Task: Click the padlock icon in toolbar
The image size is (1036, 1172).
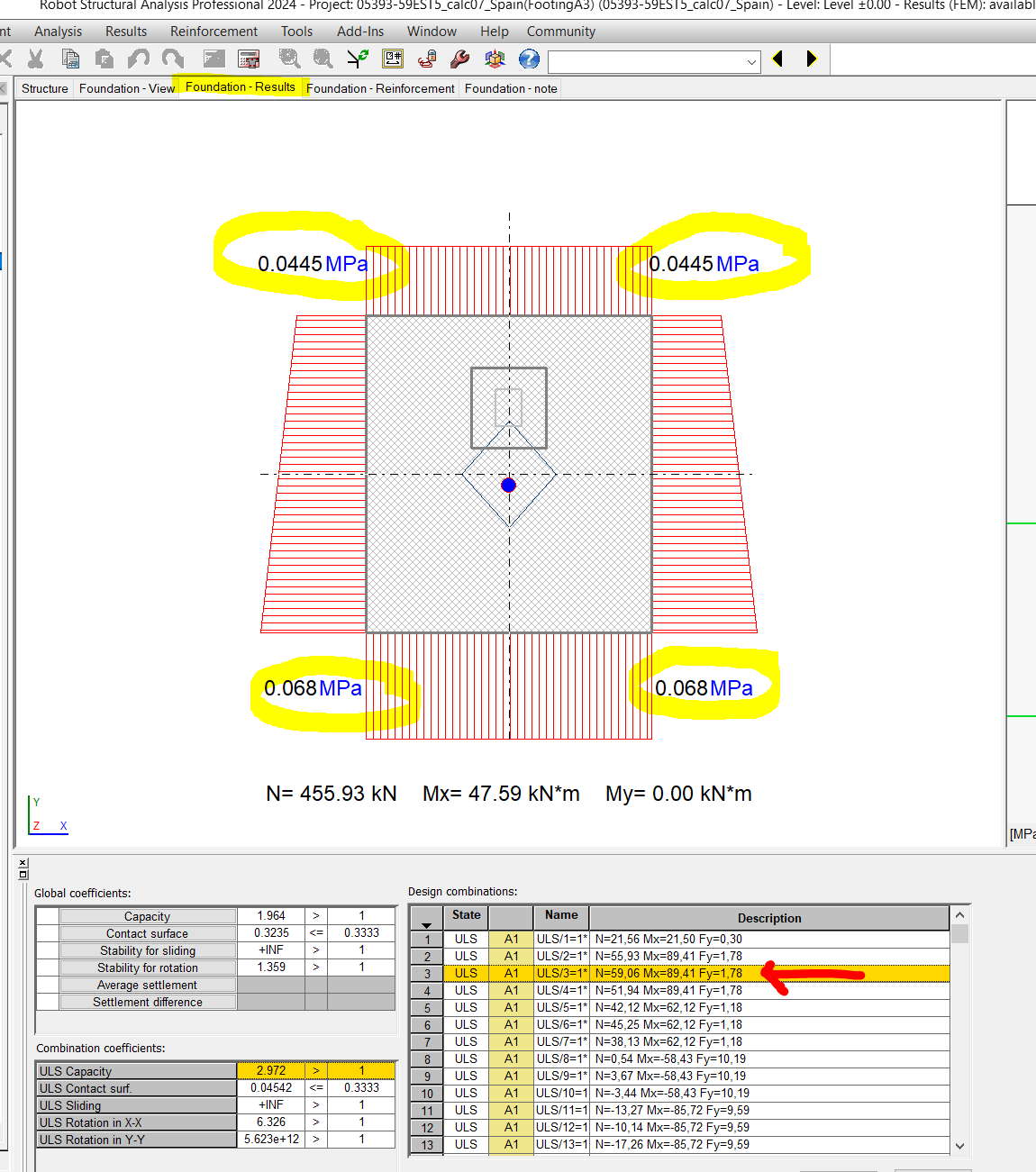Action: click(x=427, y=59)
